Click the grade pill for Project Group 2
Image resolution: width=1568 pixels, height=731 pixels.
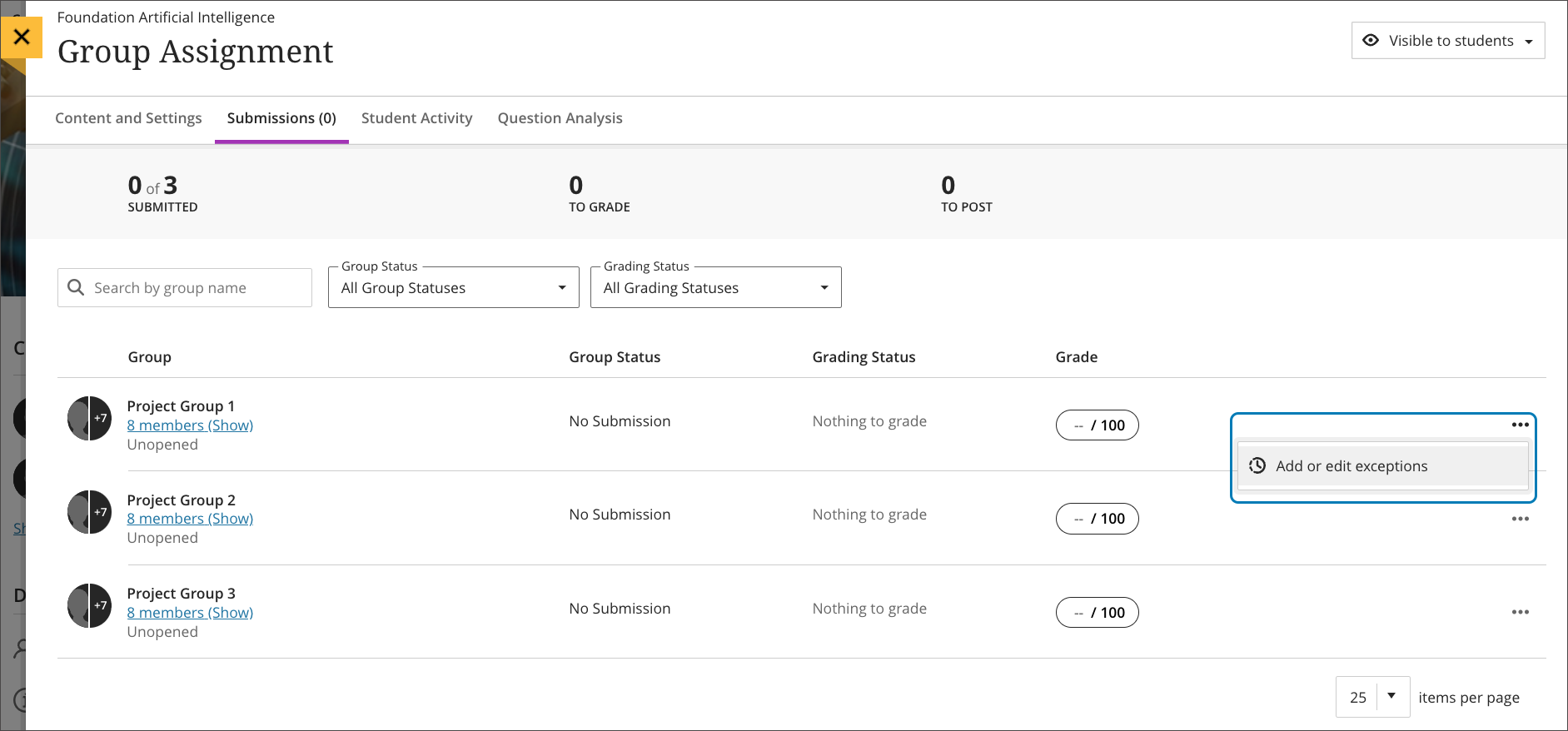1097,519
